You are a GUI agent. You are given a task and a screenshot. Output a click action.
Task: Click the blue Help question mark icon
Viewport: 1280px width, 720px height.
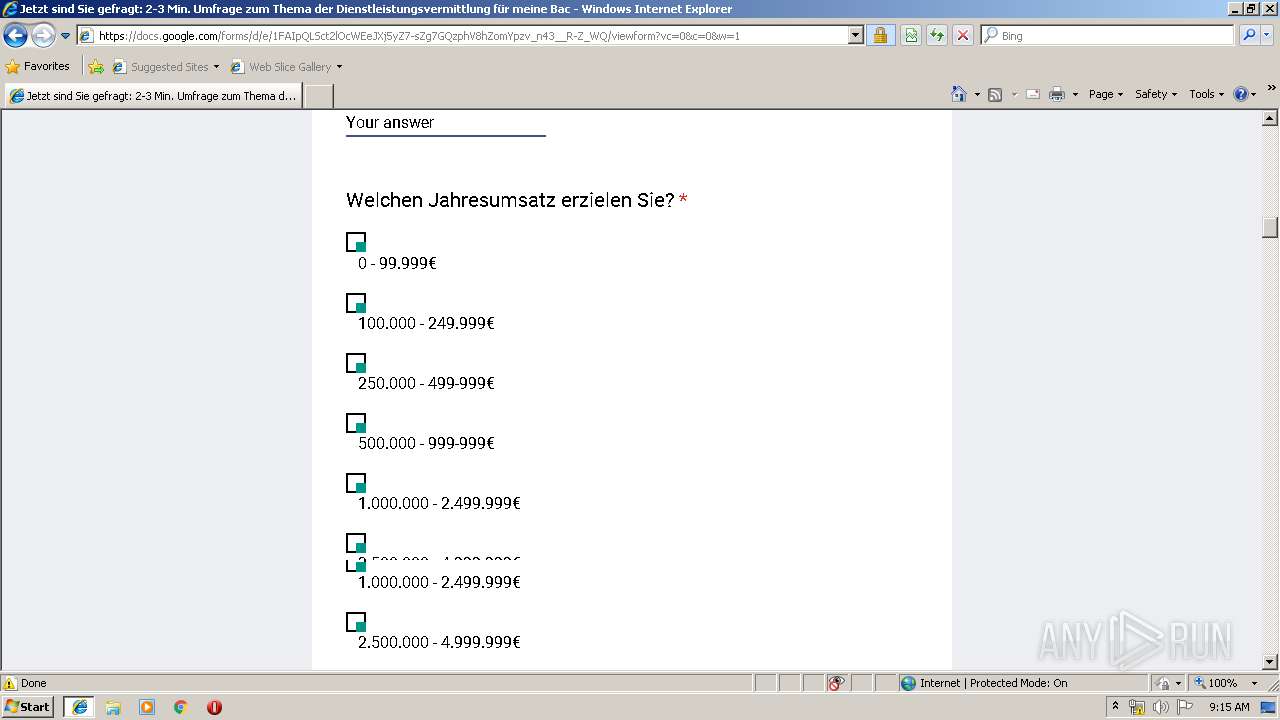click(1241, 94)
